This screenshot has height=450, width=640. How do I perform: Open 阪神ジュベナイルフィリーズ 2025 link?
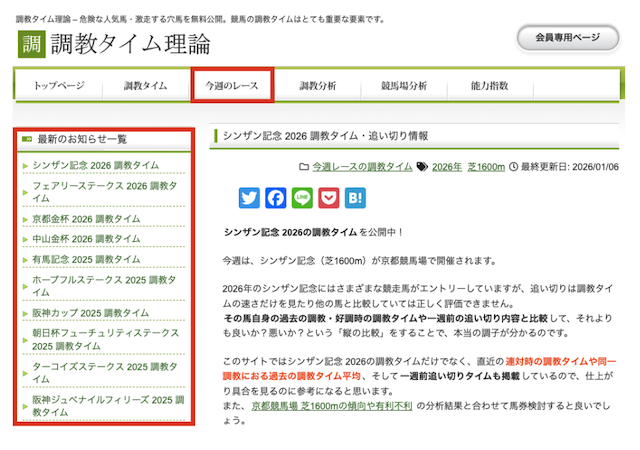[x=108, y=406]
